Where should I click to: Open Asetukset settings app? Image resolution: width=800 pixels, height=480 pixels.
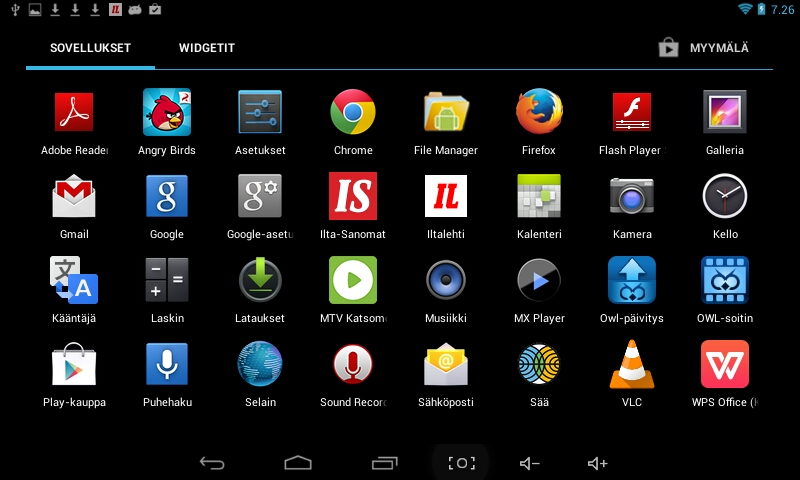pos(260,112)
